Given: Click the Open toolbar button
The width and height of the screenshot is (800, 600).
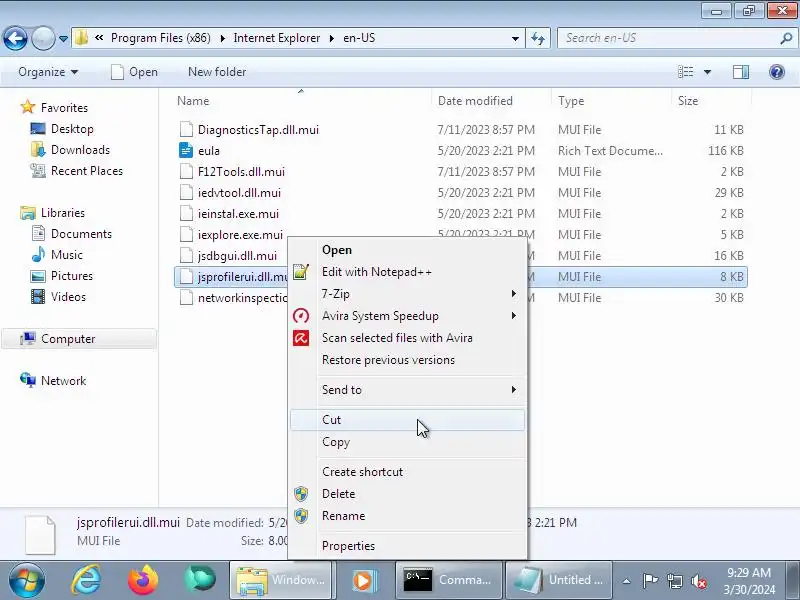Looking at the screenshot, I should 134,72.
